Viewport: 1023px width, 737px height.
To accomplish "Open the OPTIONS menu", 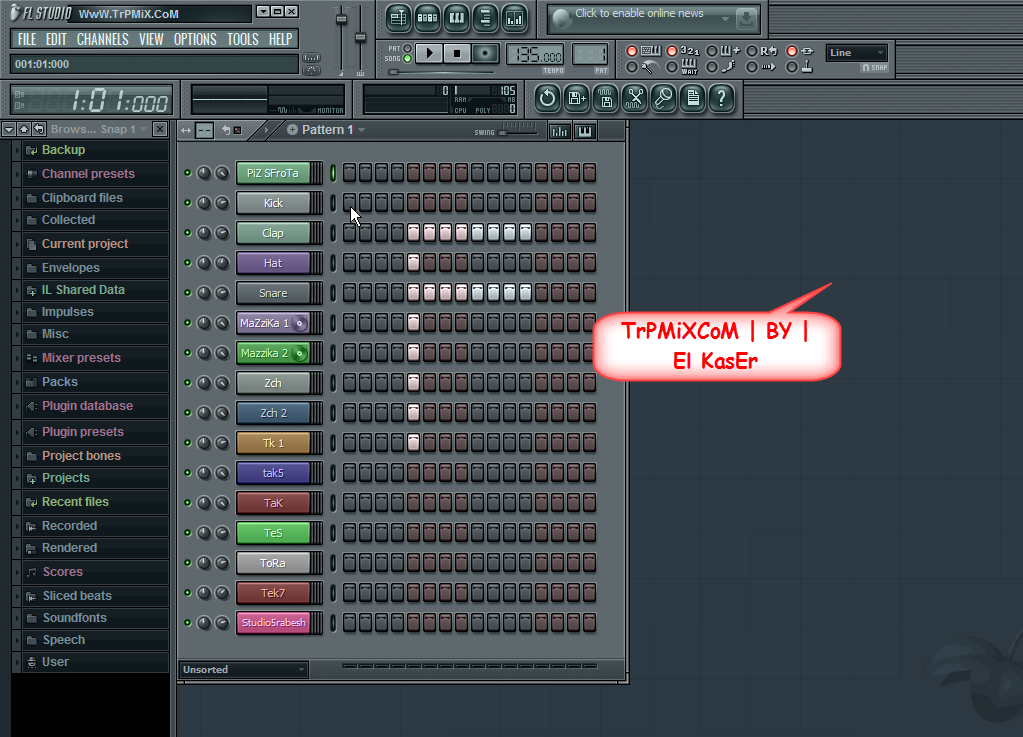I will click(x=194, y=39).
